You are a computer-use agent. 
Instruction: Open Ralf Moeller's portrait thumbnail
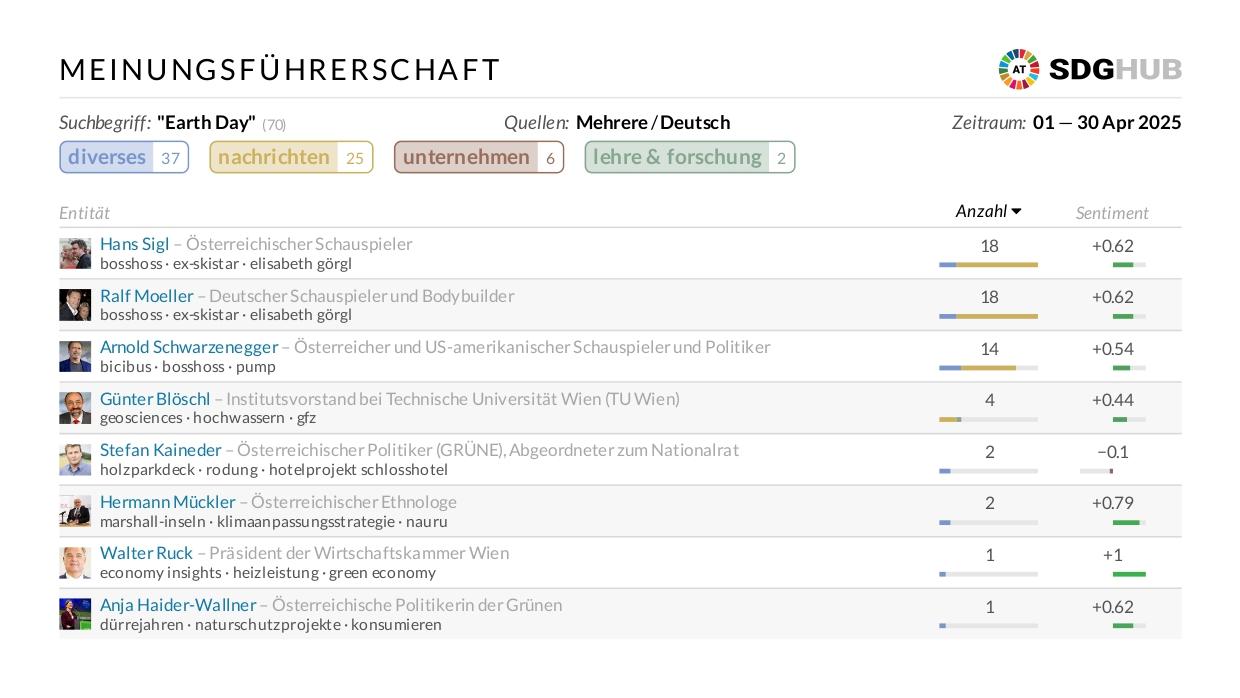pos(75,305)
